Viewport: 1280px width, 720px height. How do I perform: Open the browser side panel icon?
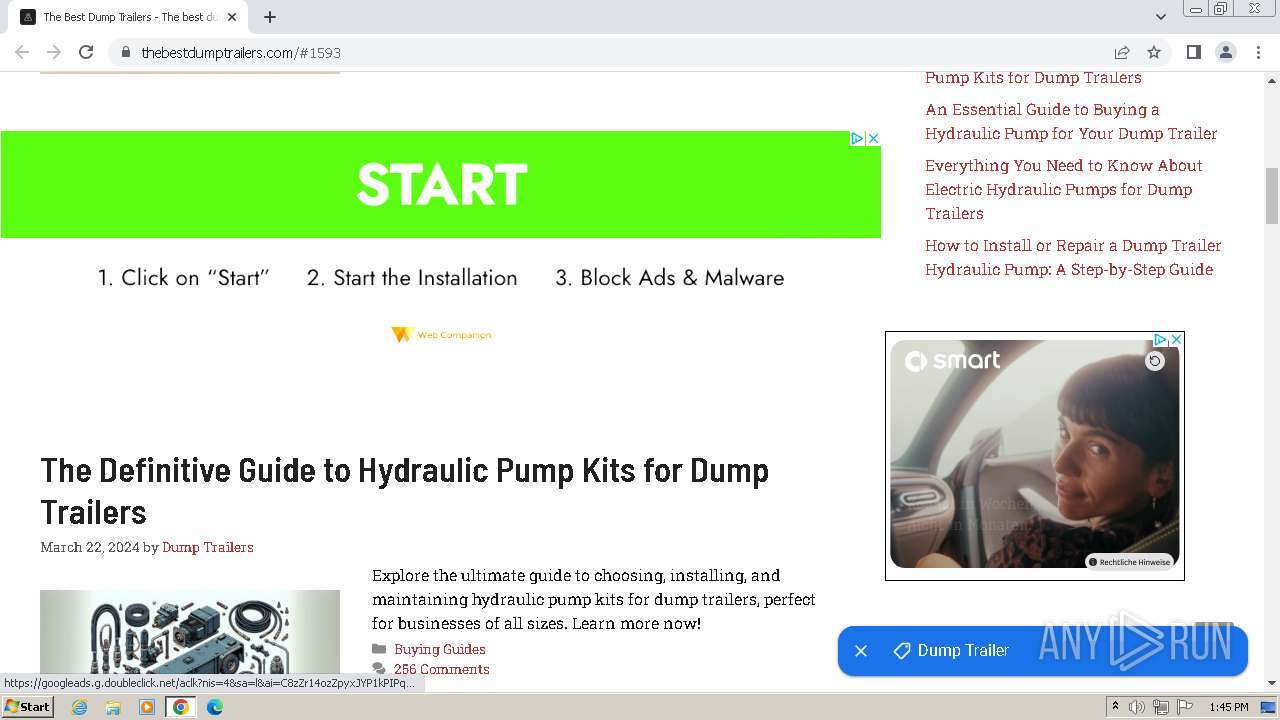coord(1194,52)
